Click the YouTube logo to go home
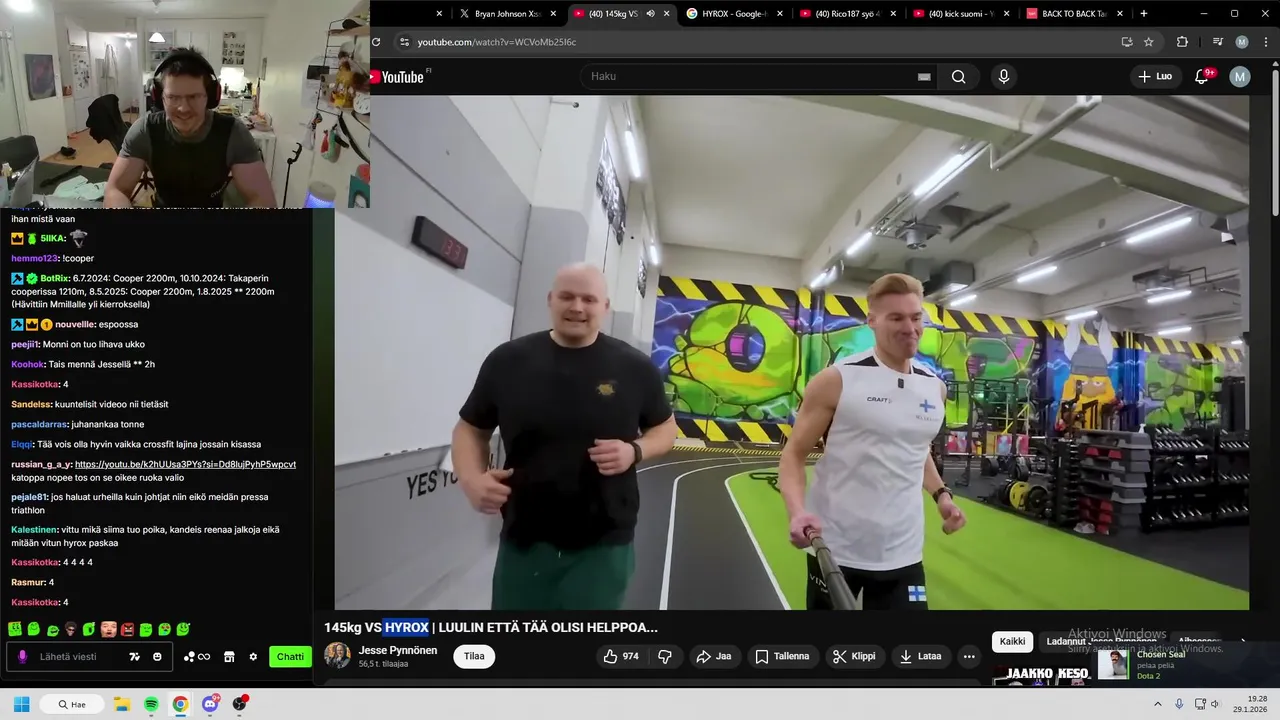Image resolution: width=1280 pixels, height=720 pixels. pyautogui.click(x=397, y=77)
